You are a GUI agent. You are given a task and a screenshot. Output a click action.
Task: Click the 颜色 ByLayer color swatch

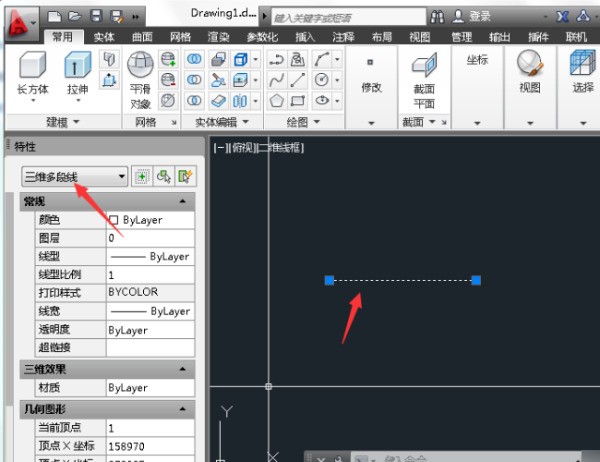click(x=113, y=220)
